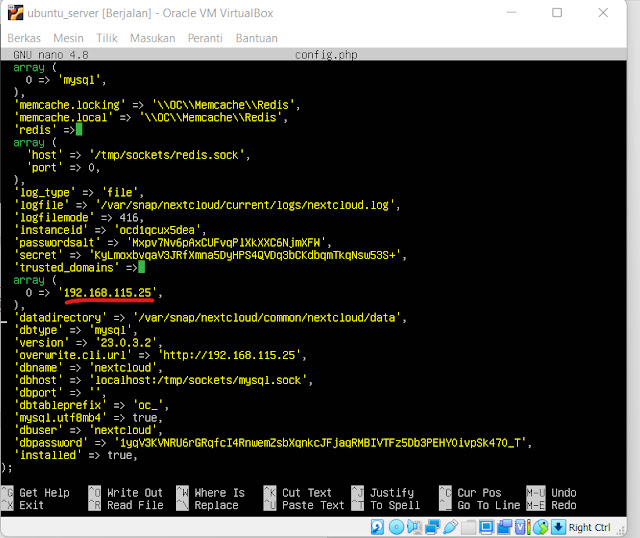The width and height of the screenshot is (640, 538).
Task: Click the nano 'Redo' shortcut label
Action: [x=564, y=505]
